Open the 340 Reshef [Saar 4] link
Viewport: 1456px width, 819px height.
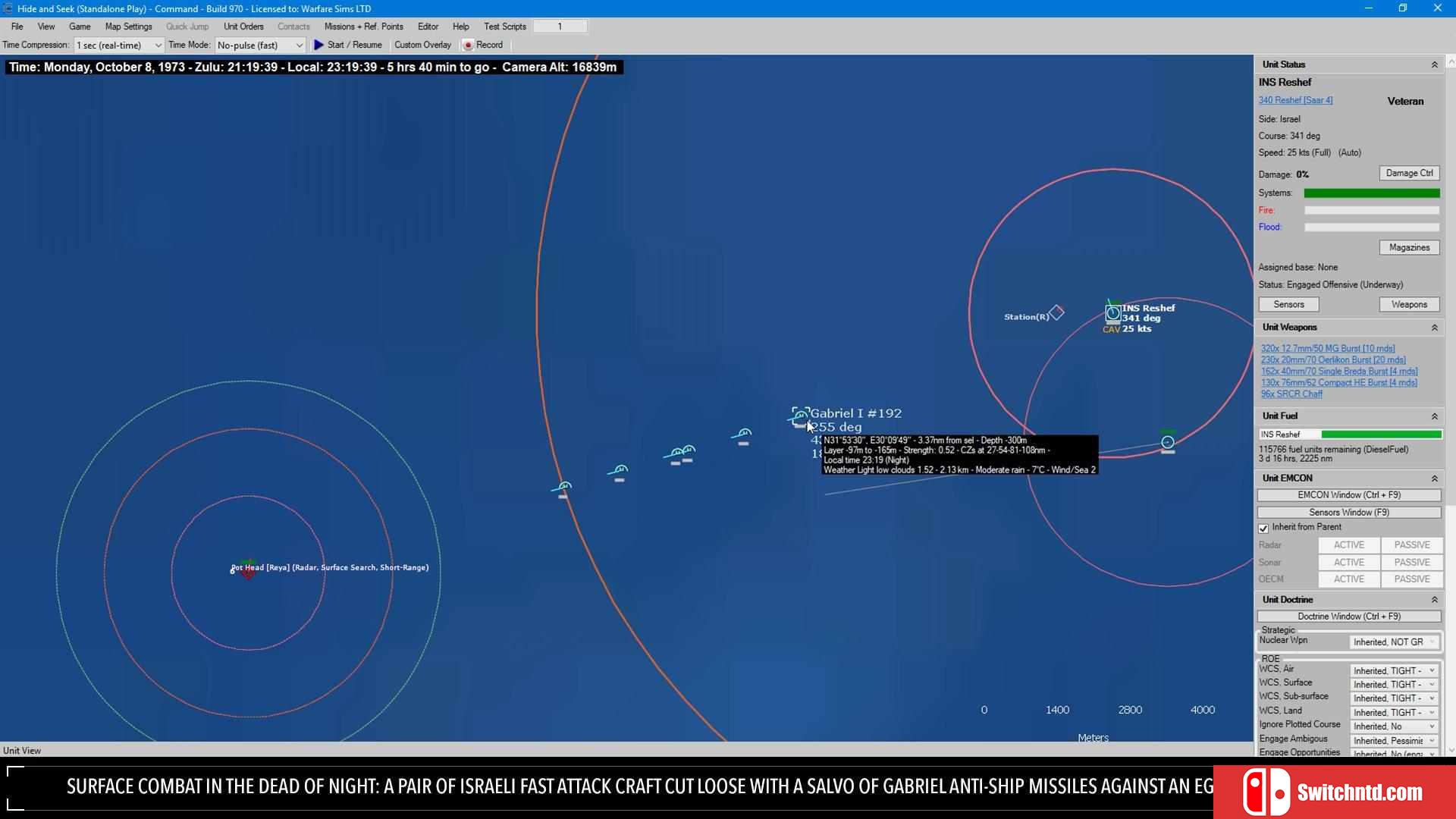point(1295,100)
